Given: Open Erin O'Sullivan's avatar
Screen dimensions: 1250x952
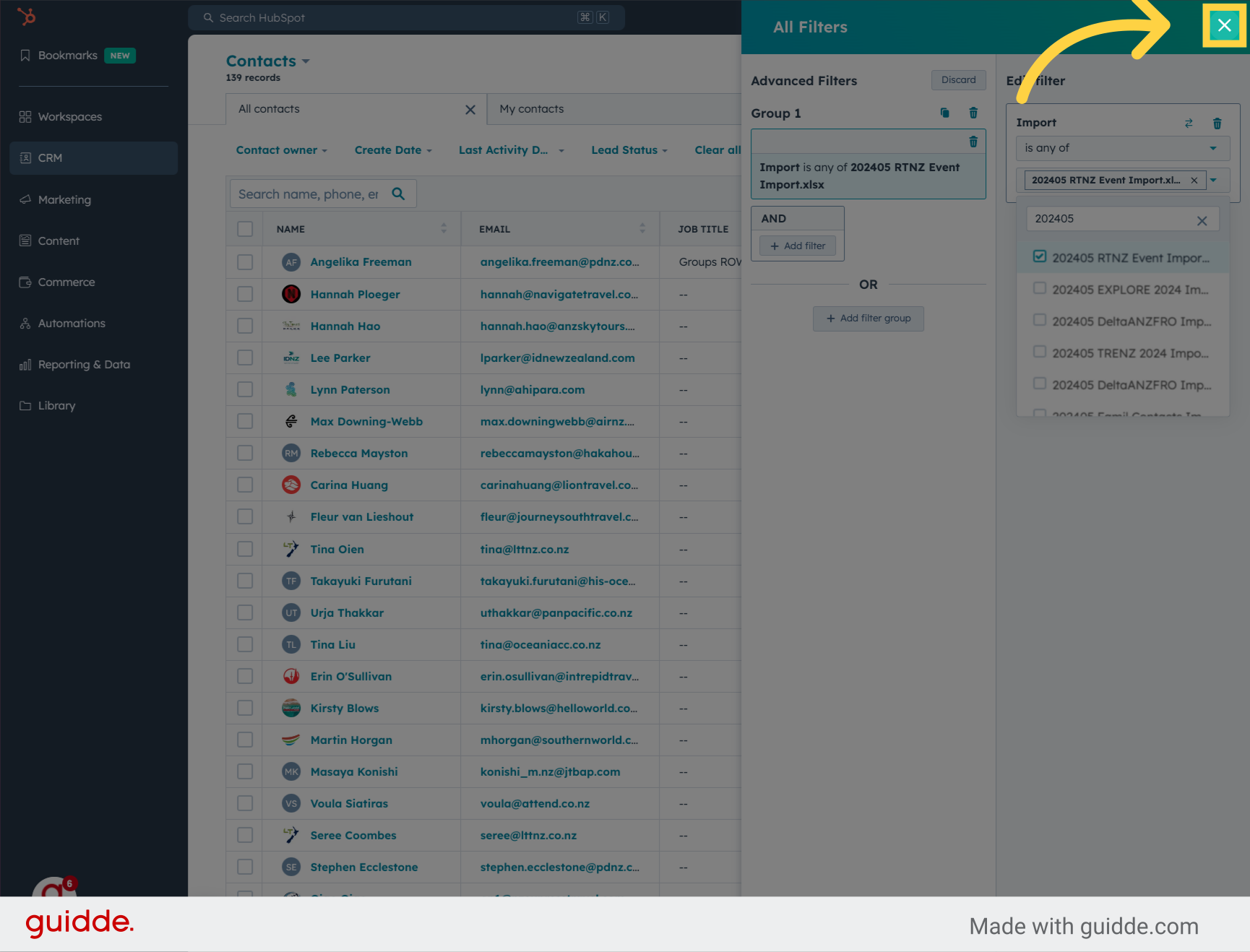Looking at the screenshot, I should pos(291,676).
